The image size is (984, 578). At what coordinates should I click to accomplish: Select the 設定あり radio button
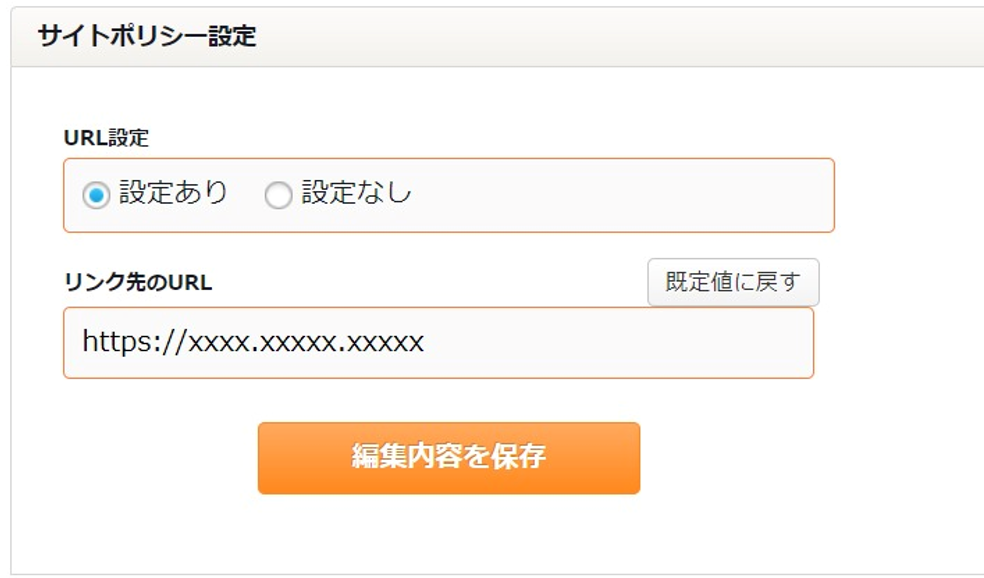tap(96, 195)
